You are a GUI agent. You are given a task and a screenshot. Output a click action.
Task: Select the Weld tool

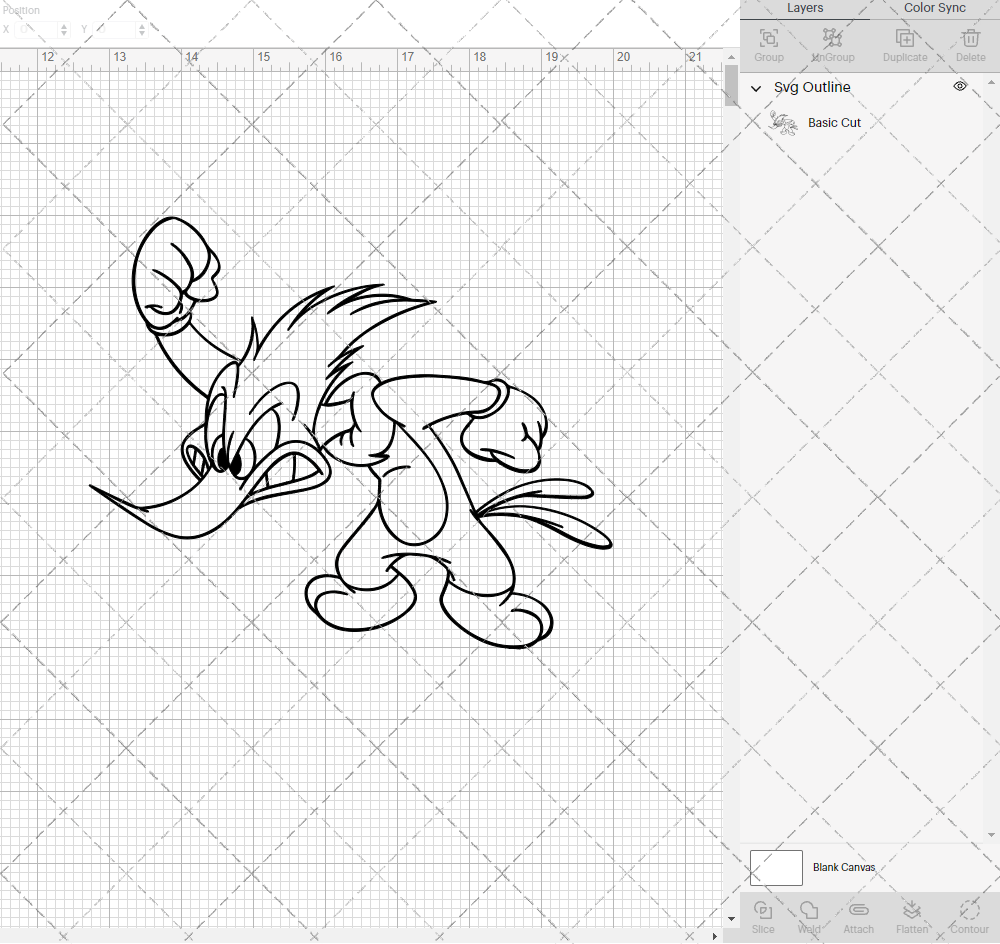coord(809,915)
